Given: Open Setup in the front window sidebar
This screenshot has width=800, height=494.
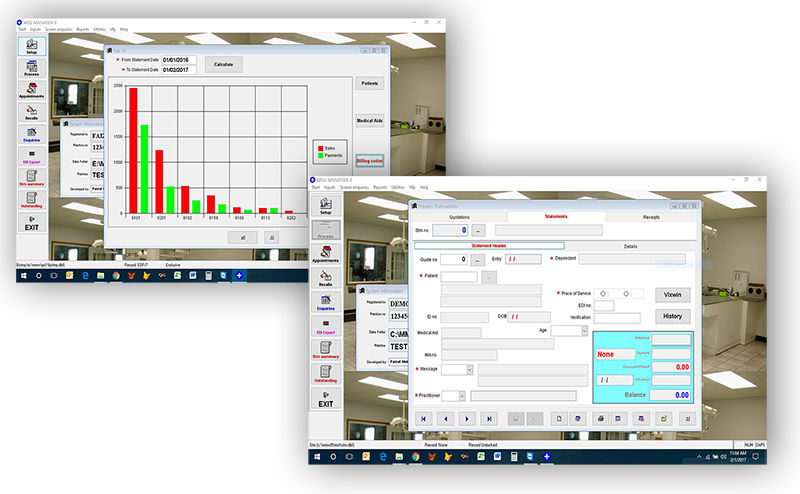Looking at the screenshot, I should coord(325,205).
